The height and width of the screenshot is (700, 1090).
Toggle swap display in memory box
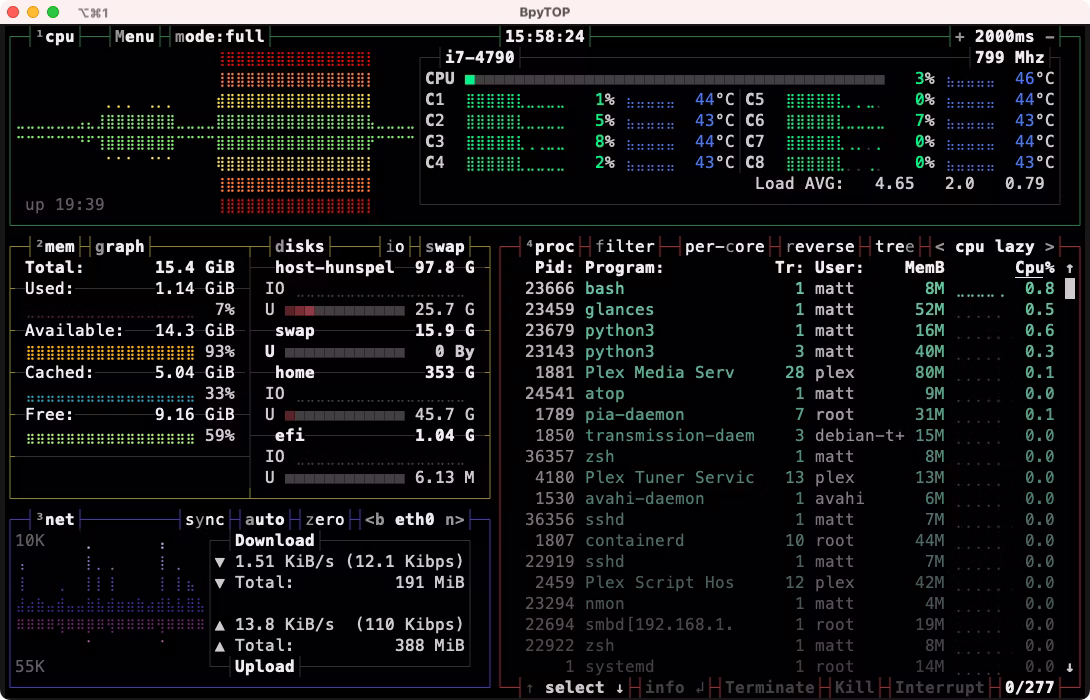coord(444,246)
